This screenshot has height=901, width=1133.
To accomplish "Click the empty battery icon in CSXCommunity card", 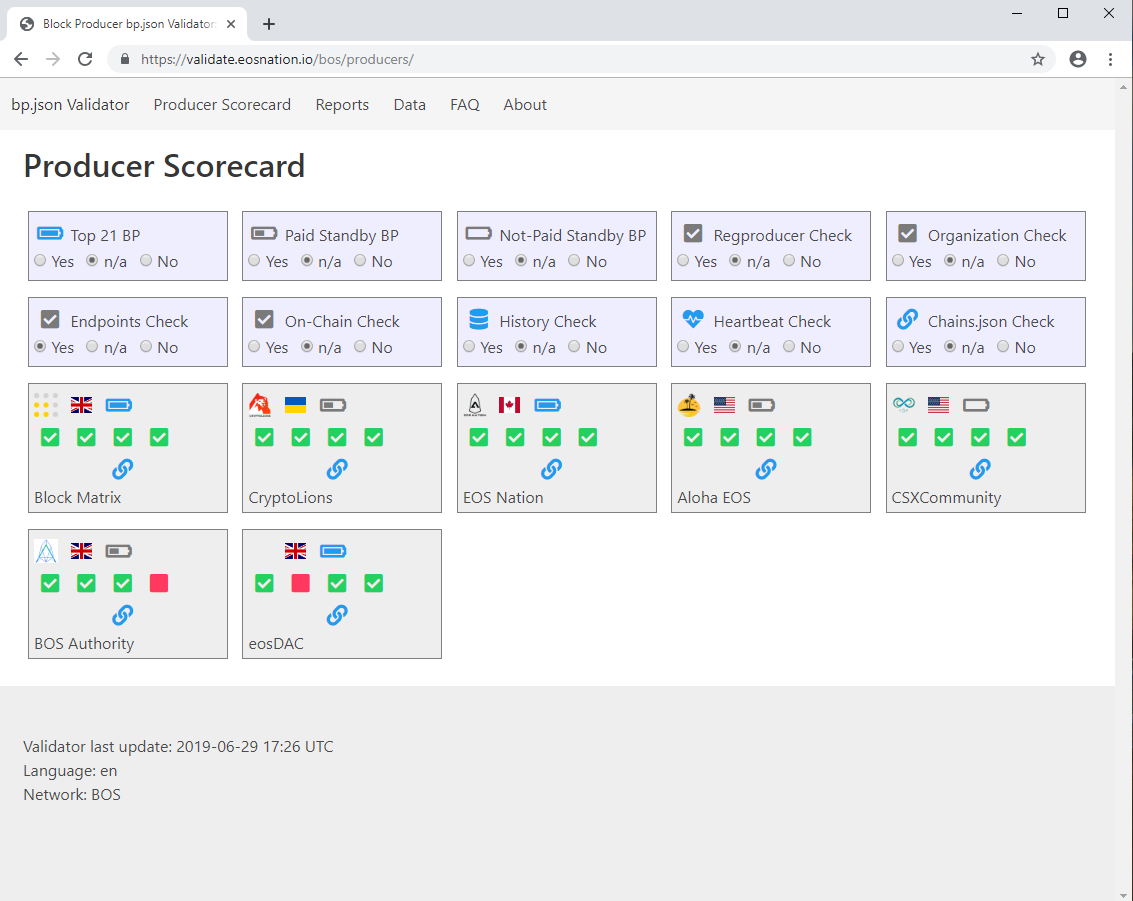I will 976,405.
